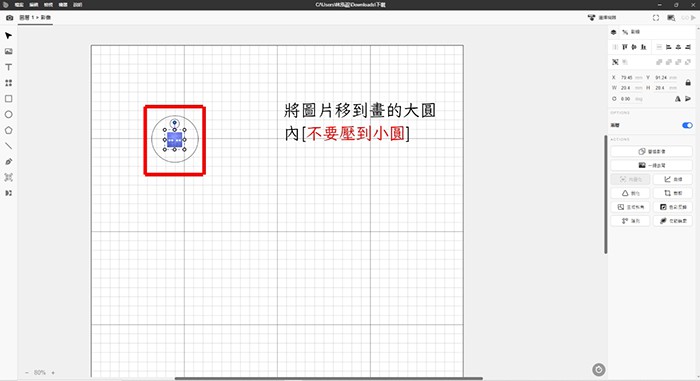
Task: Toggle the aspect ratio lock icon
Action: point(688,83)
